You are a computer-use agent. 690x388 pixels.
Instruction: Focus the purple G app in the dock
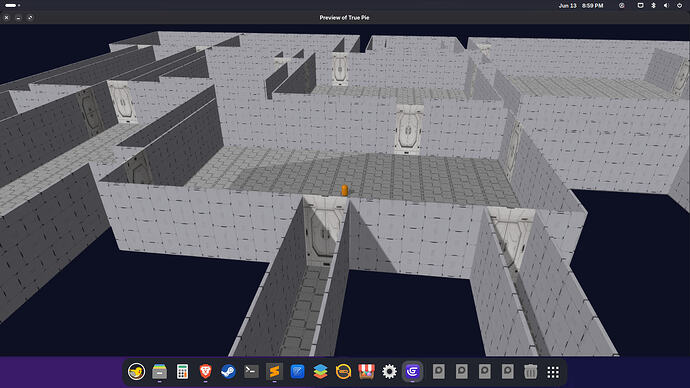click(412, 372)
